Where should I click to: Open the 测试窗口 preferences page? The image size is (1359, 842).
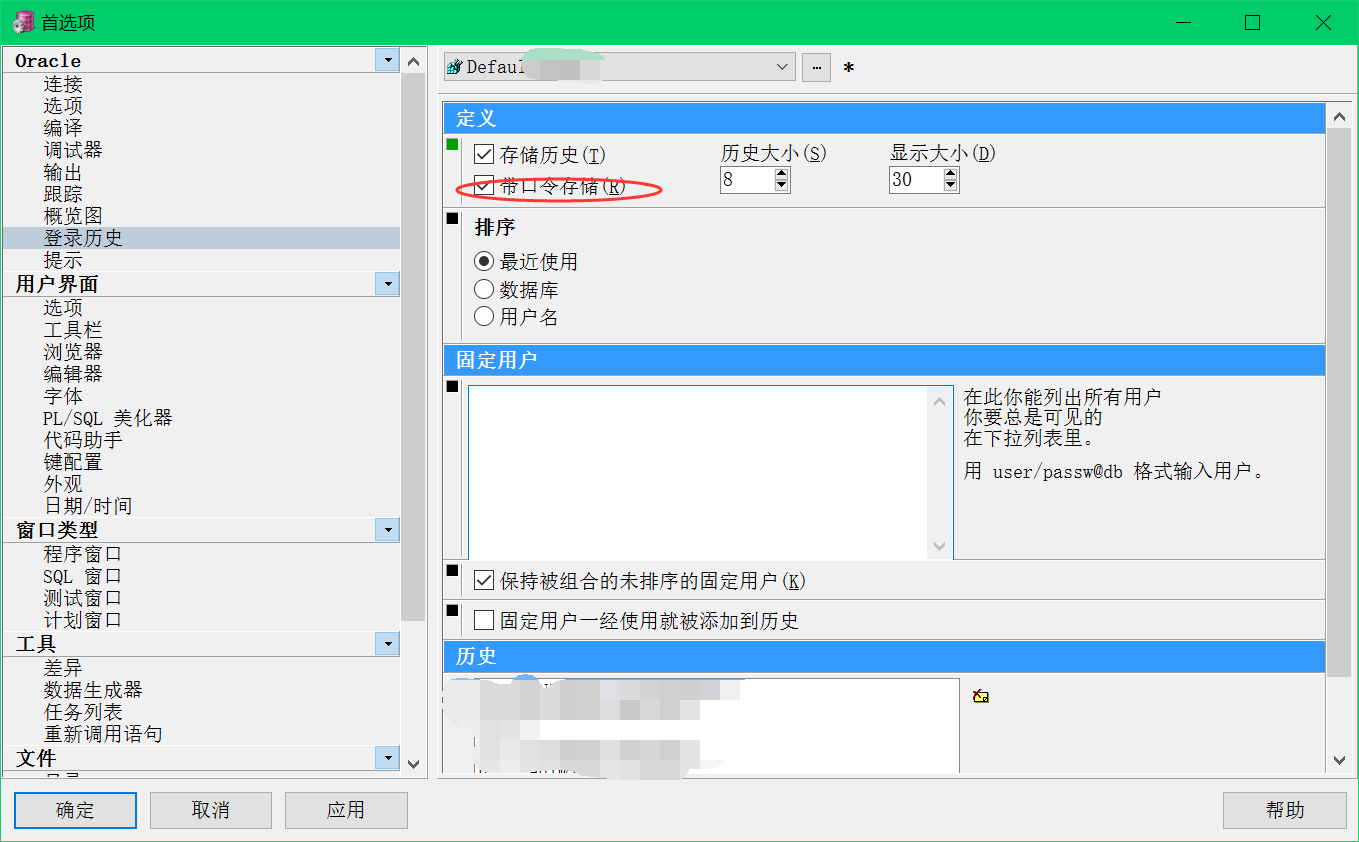click(83, 598)
